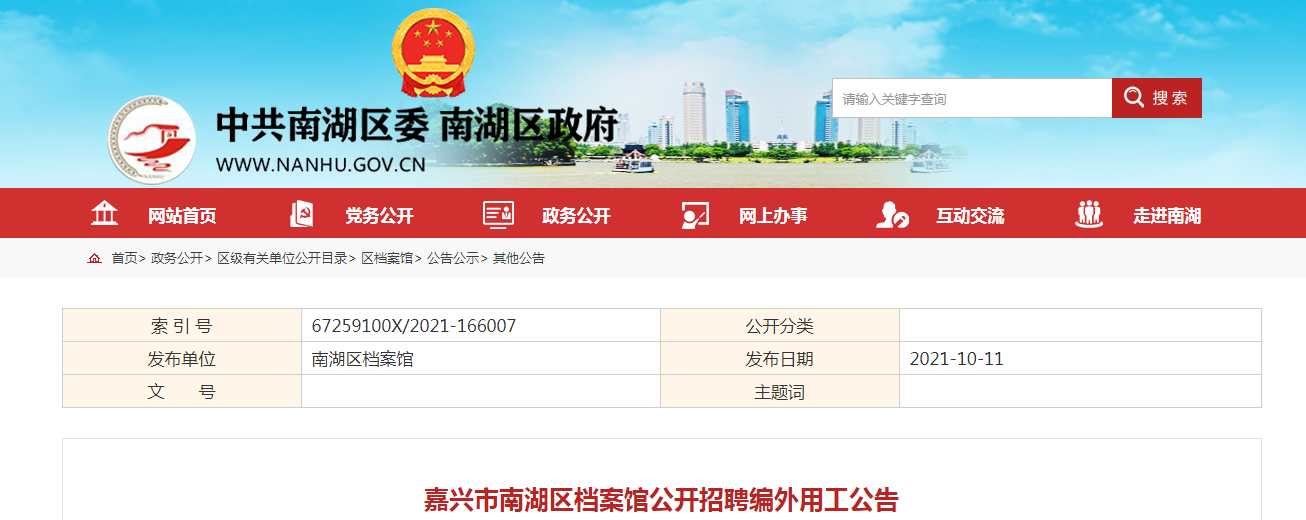Image resolution: width=1306 pixels, height=520 pixels.
Task: Click 区档案馆 breadcrumb link
Action: point(387,258)
